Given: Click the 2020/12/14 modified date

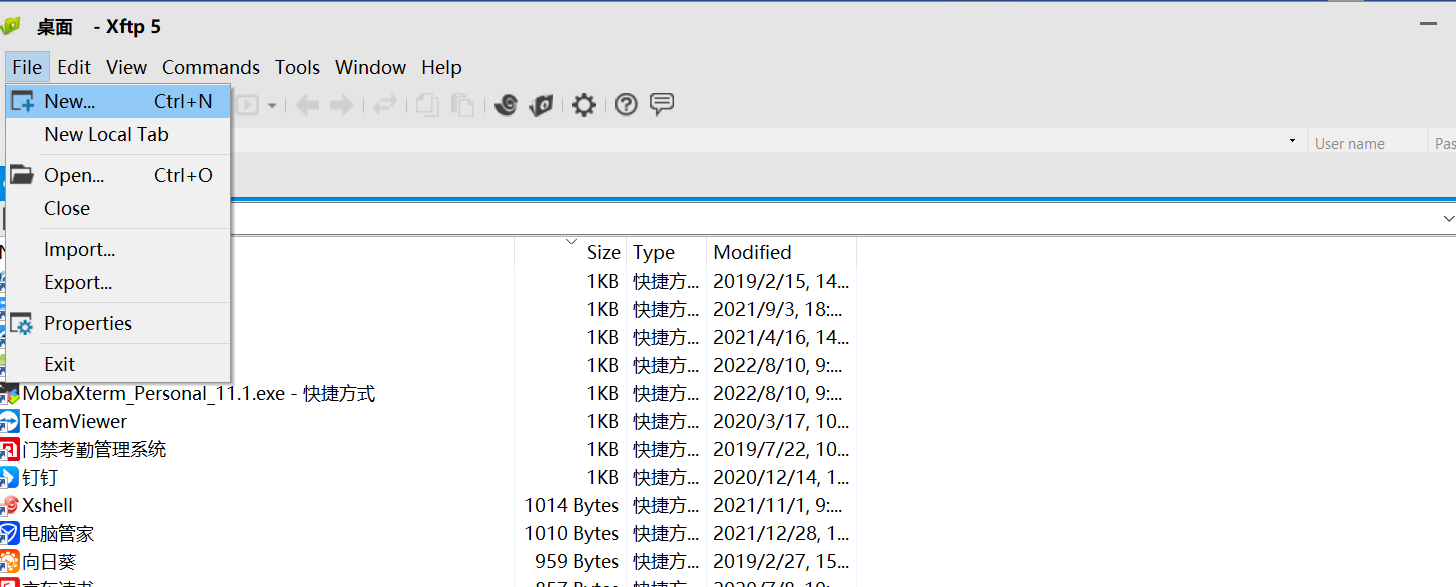Looking at the screenshot, I should [x=781, y=478].
